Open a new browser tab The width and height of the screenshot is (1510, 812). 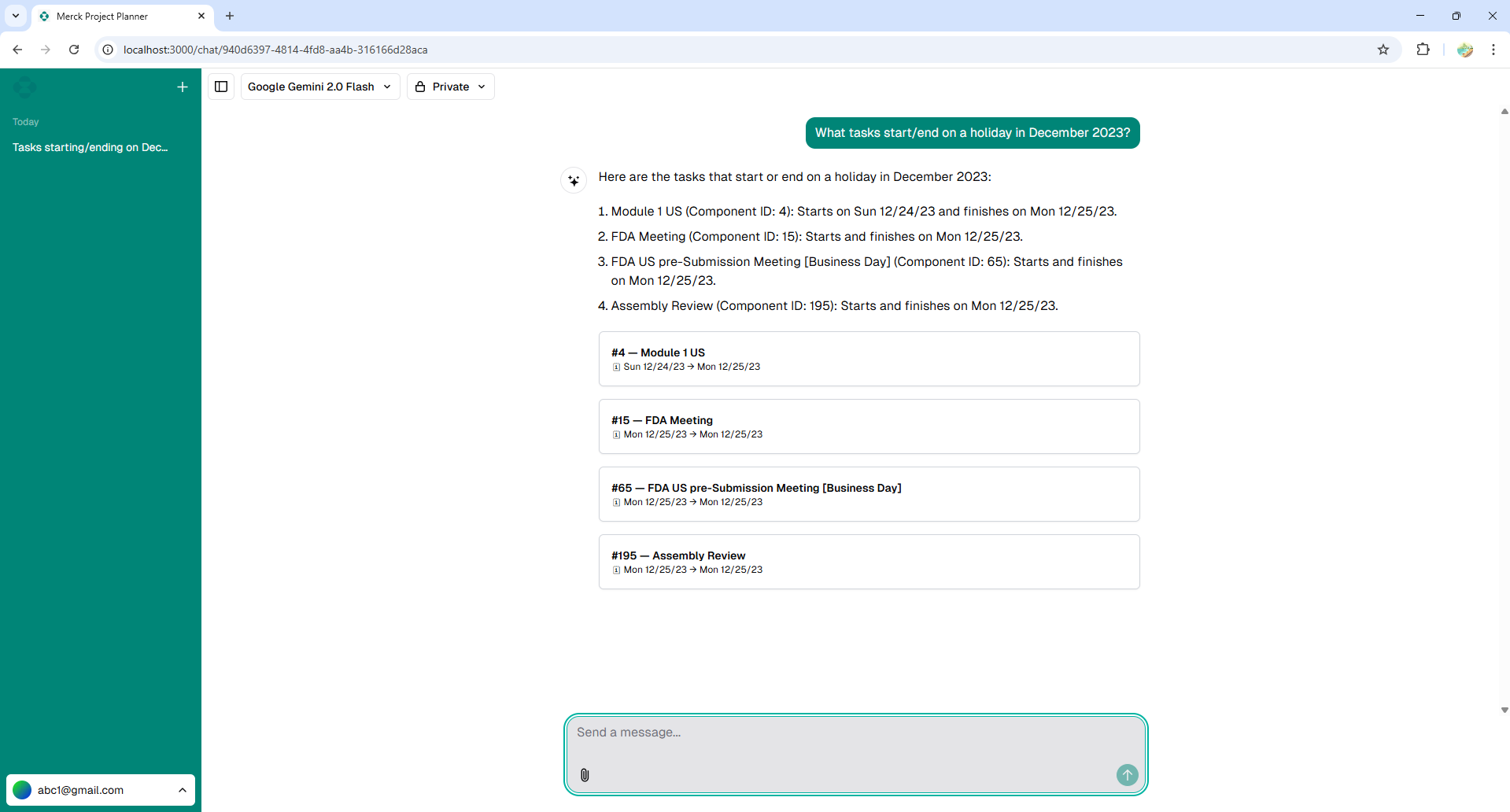pos(230,16)
